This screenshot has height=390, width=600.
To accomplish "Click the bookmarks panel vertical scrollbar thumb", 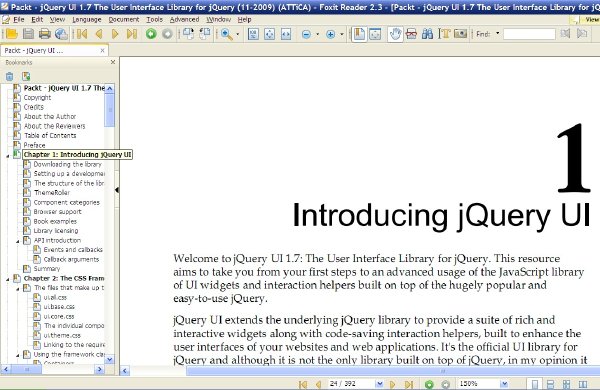I will pos(109,110).
